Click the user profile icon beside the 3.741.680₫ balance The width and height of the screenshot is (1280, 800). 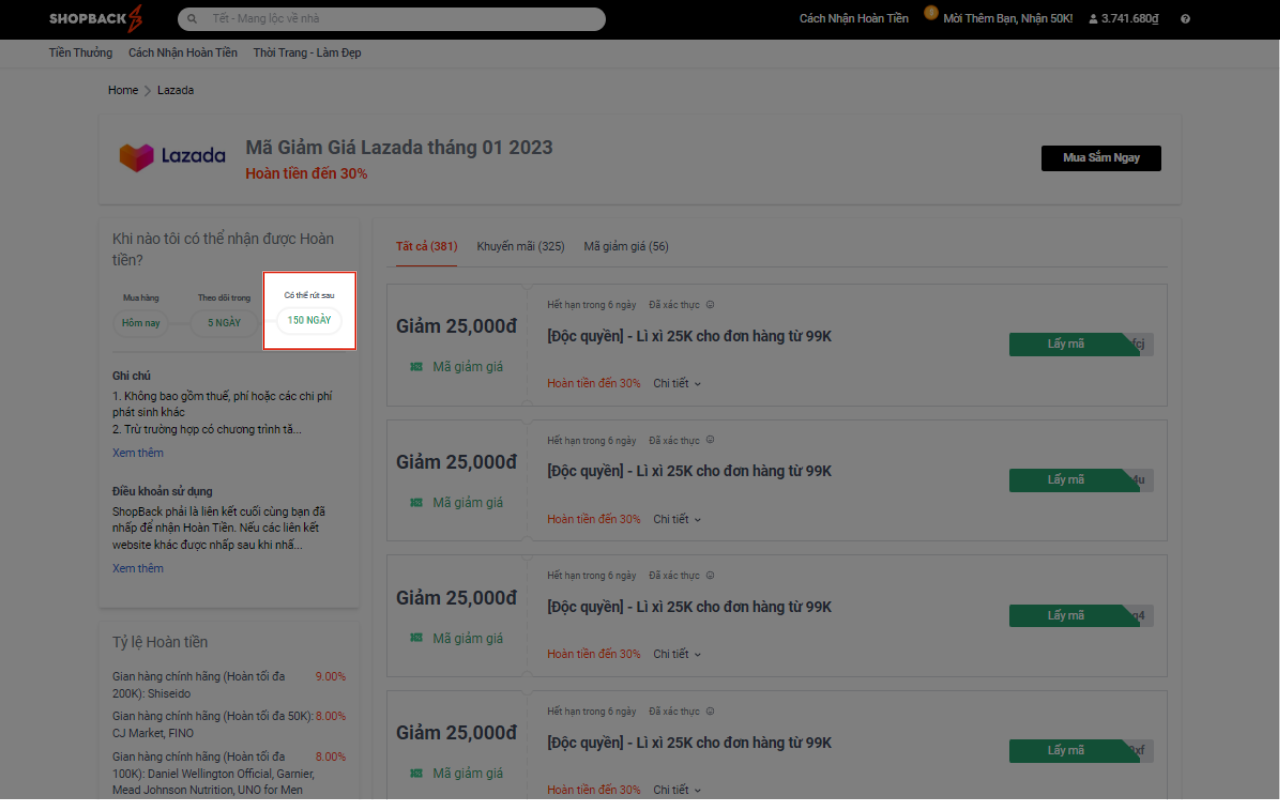1093,19
